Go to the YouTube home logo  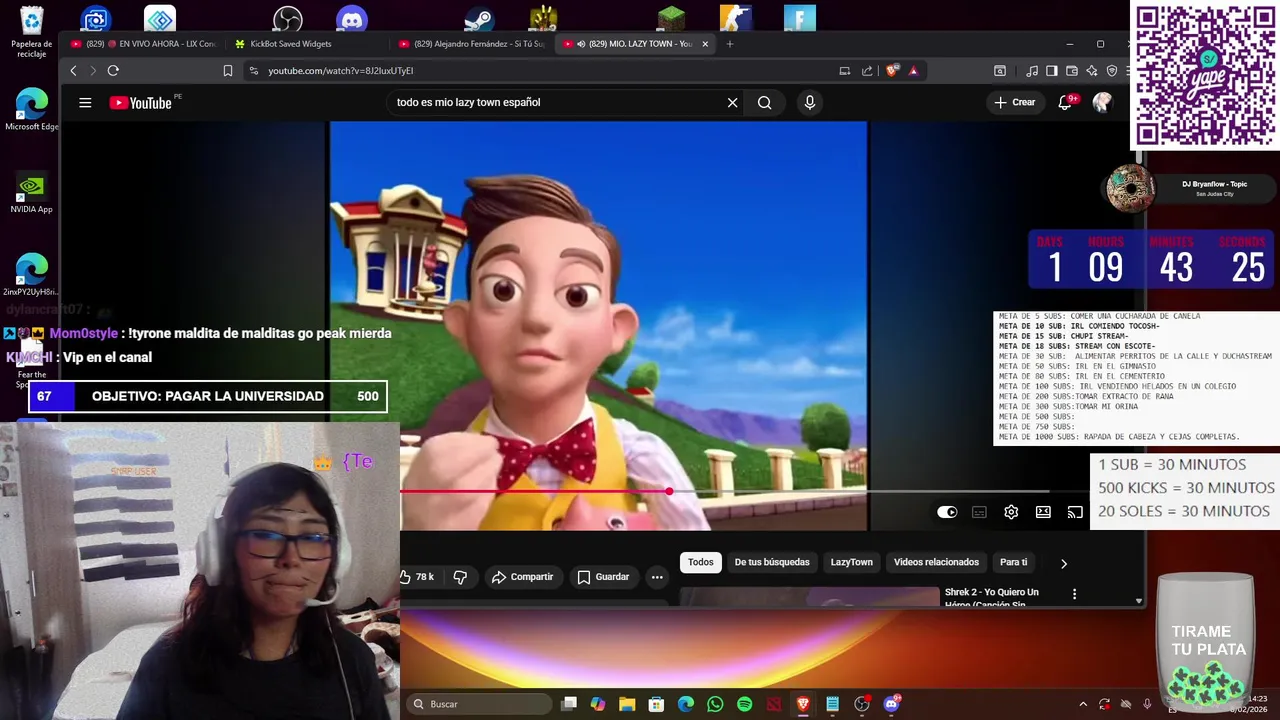140,102
